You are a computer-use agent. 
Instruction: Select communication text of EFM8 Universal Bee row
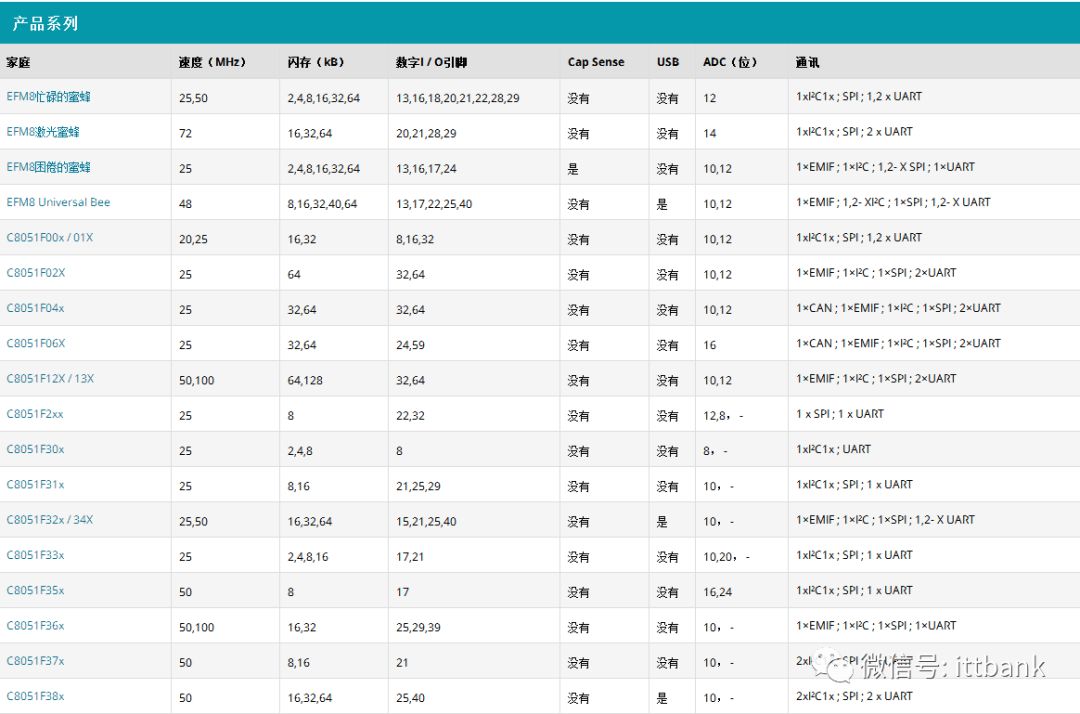pos(893,202)
